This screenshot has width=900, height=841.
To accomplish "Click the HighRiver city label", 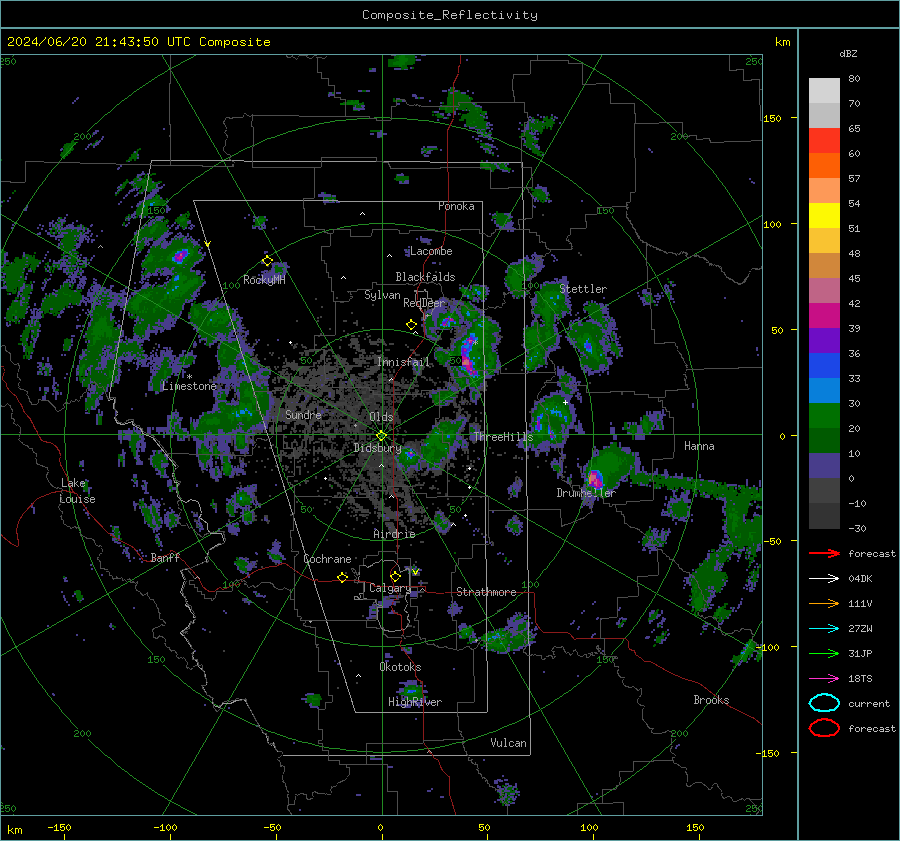I will tap(415, 702).
